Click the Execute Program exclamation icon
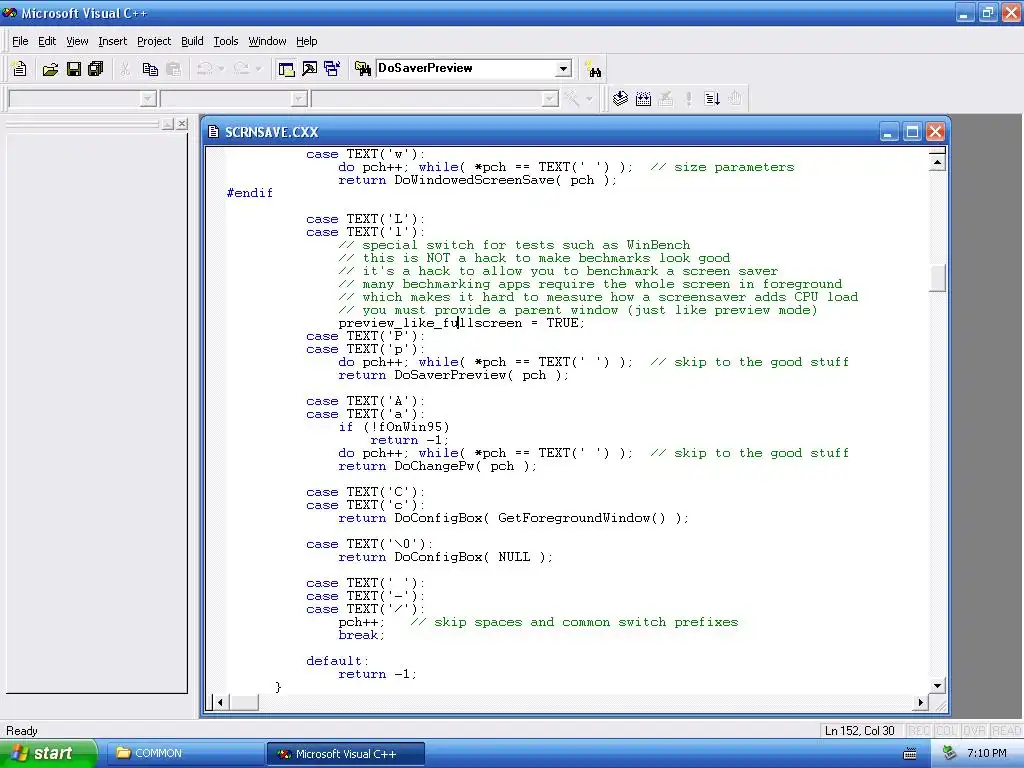The width and height of the screenshot is (1024, 768). point(688,99)
